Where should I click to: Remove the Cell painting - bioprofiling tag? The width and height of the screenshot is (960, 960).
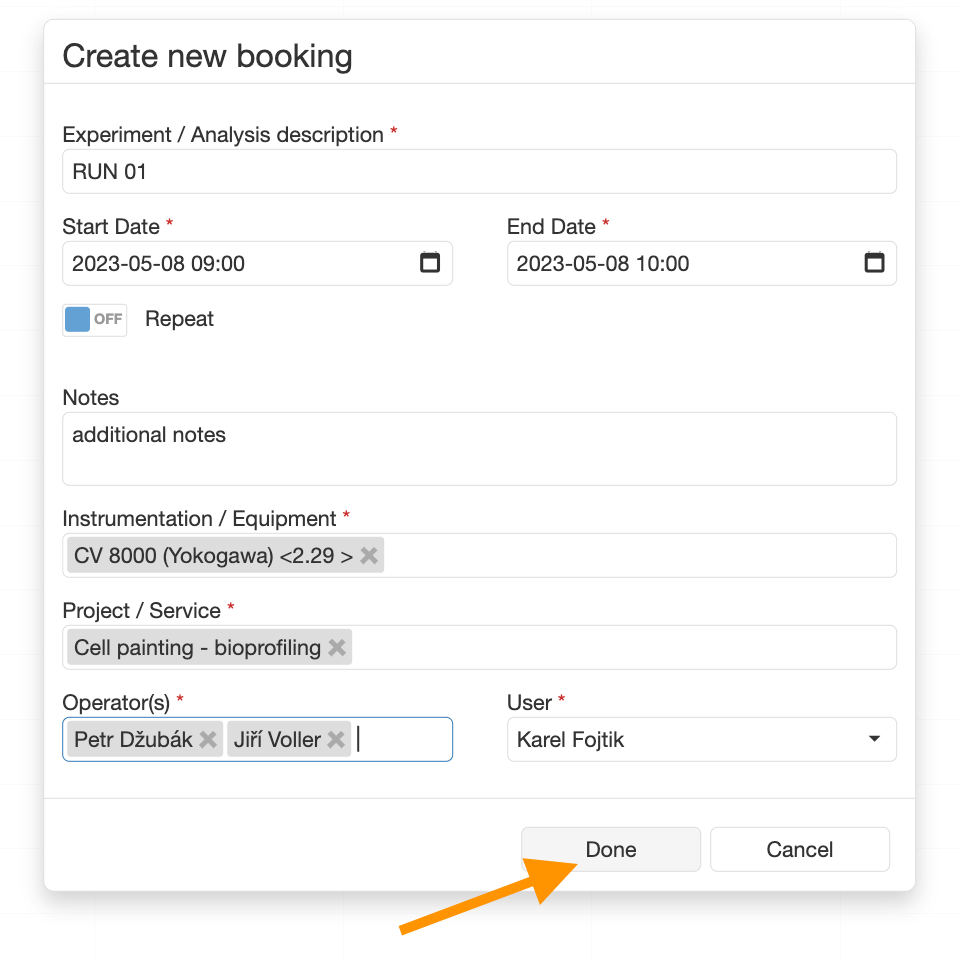click(x=337, y=647)
